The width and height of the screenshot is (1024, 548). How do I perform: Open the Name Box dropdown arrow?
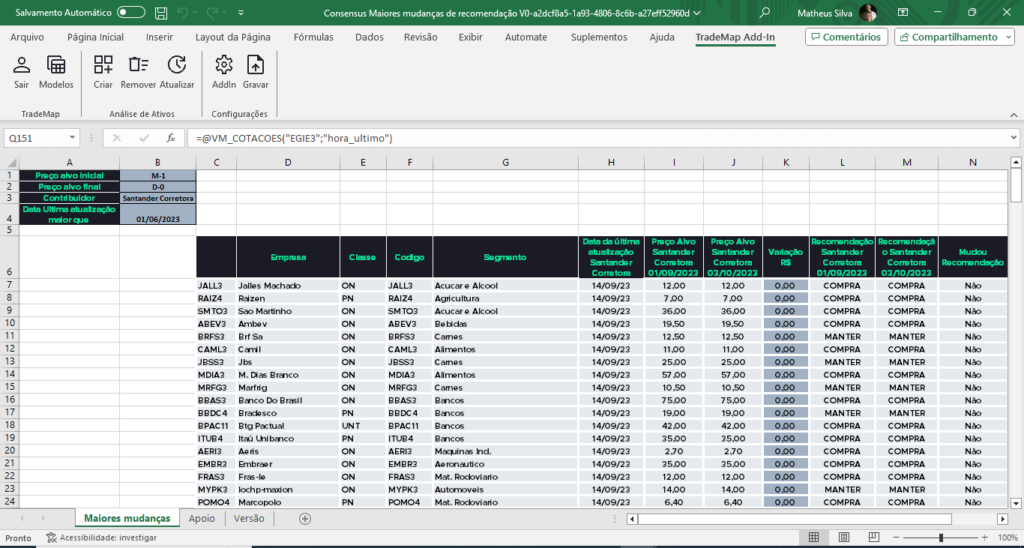coord(72,138)
